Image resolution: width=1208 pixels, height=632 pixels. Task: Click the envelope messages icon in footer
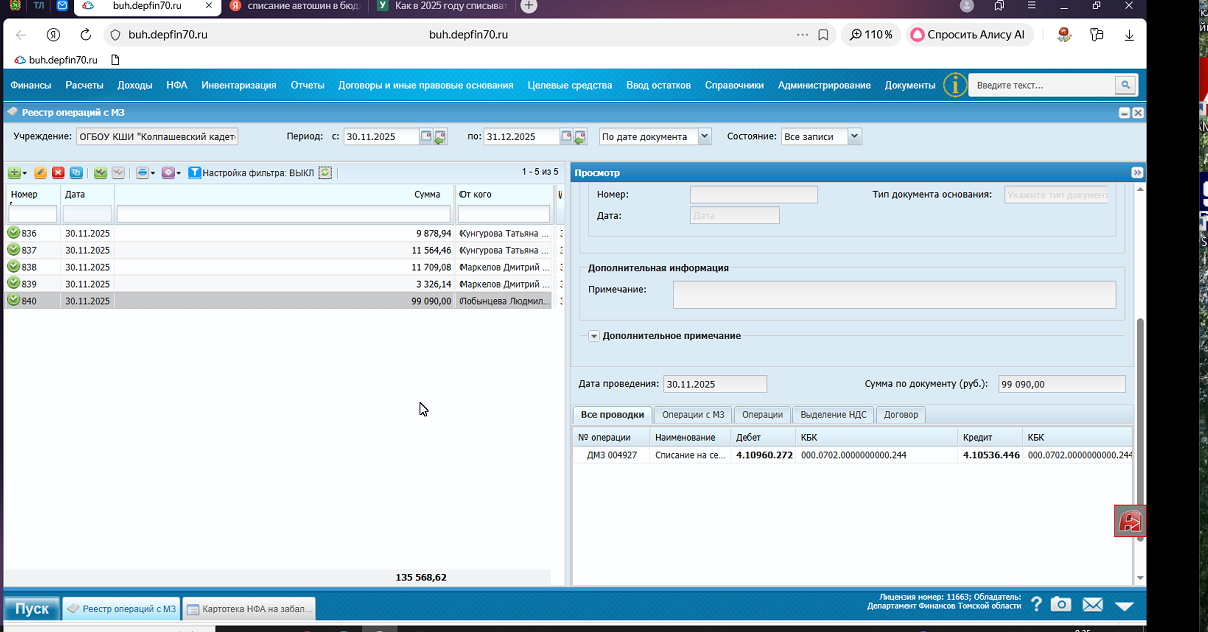click(1092, 604)
